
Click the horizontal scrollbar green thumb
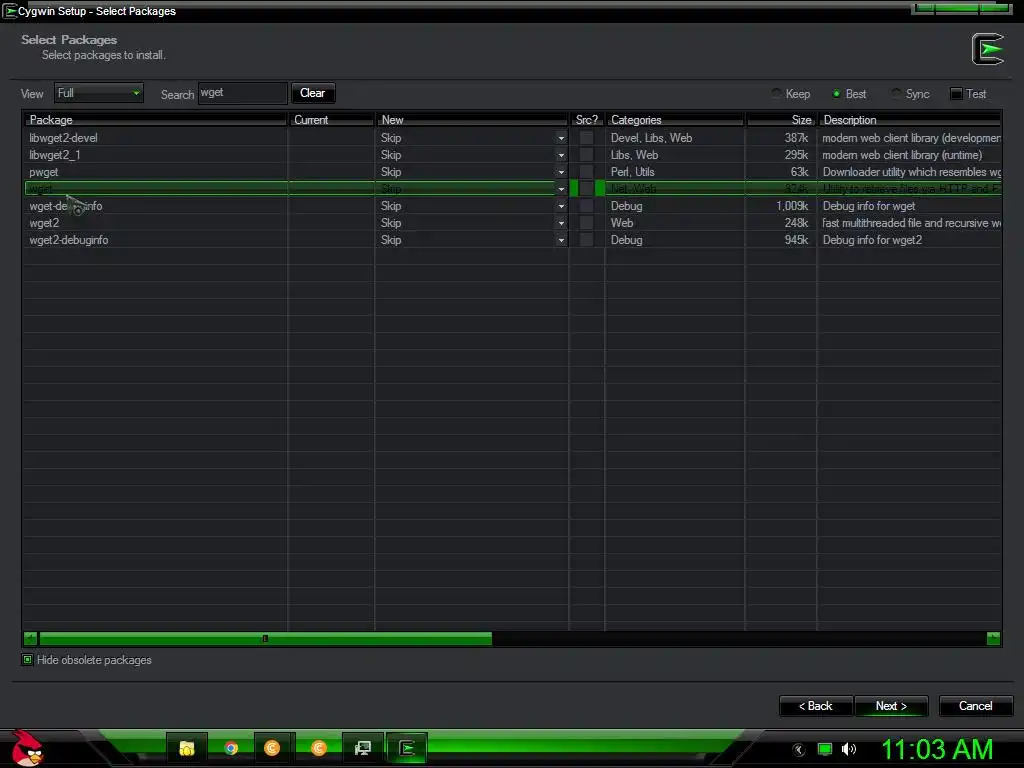(x=265, y=639)
